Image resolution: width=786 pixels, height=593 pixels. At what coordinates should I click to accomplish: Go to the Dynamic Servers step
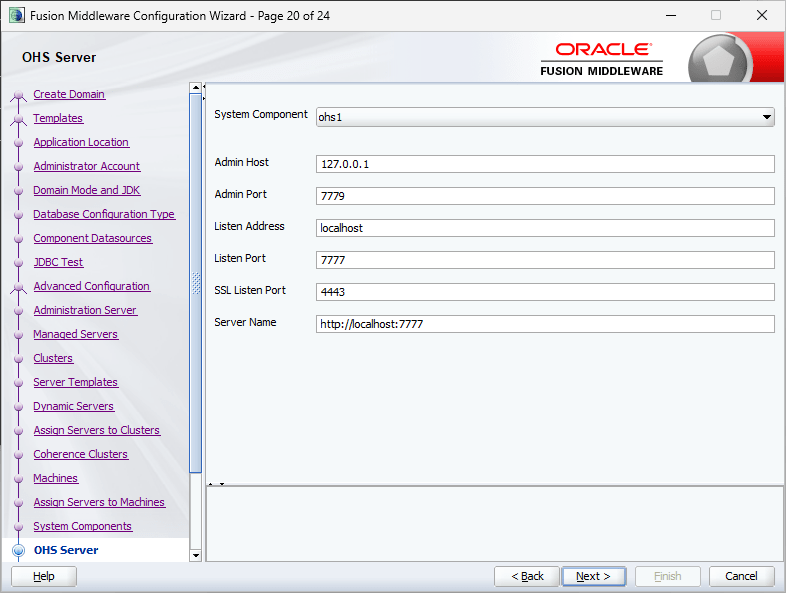pyautogui.click(x=74, y=407)
